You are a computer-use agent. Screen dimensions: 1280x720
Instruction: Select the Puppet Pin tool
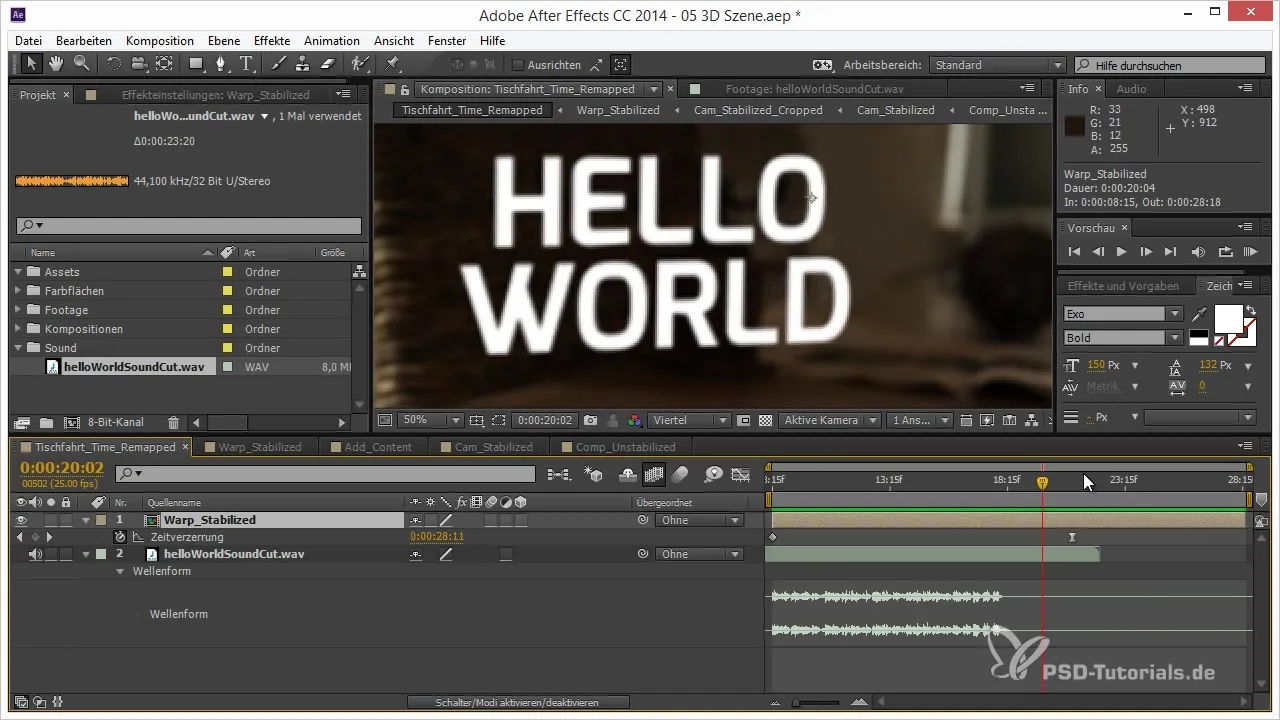click(392, 64)
